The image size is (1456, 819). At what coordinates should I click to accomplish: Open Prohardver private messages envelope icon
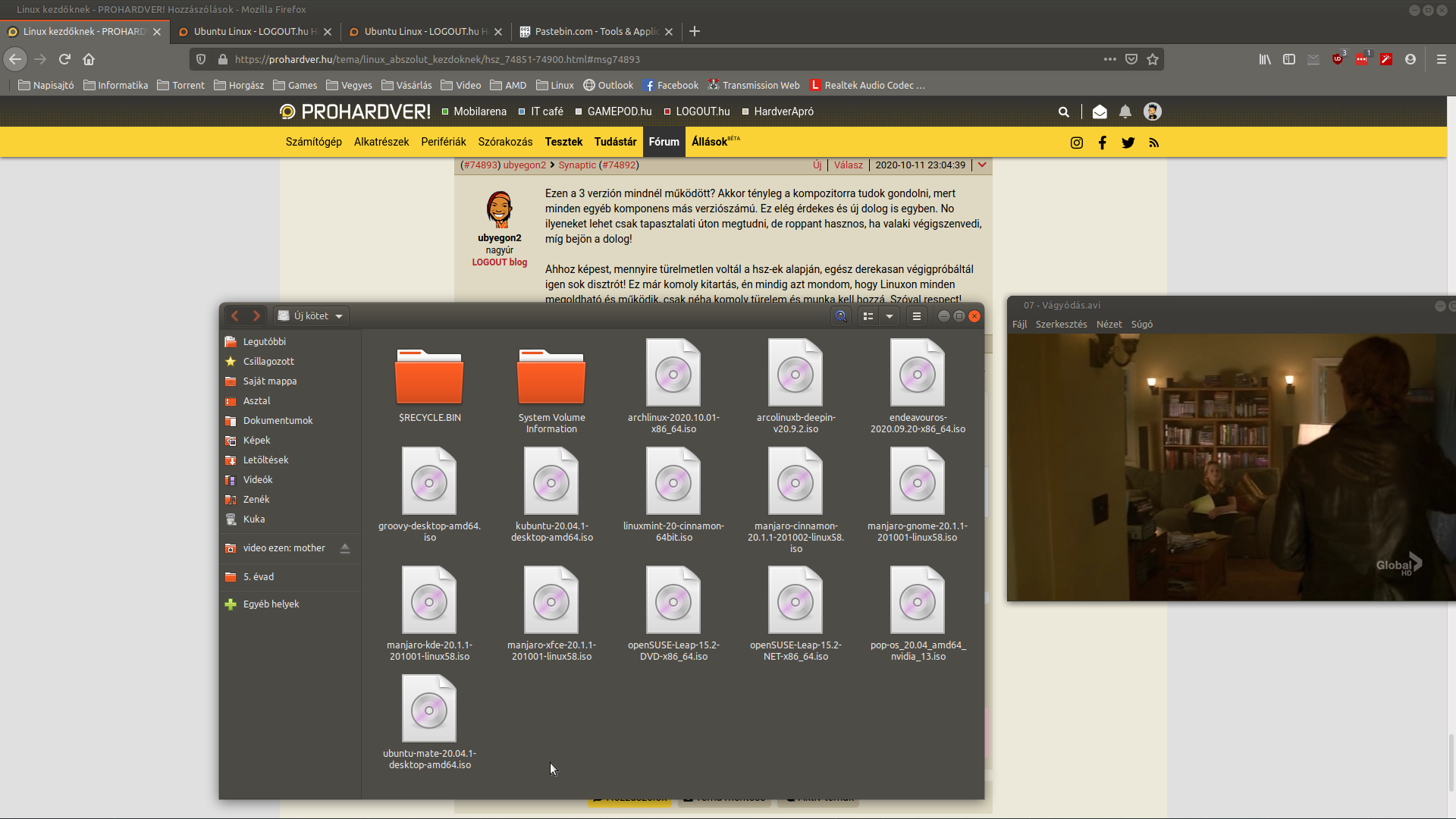pyautogui.click(x=1100, y=112)
